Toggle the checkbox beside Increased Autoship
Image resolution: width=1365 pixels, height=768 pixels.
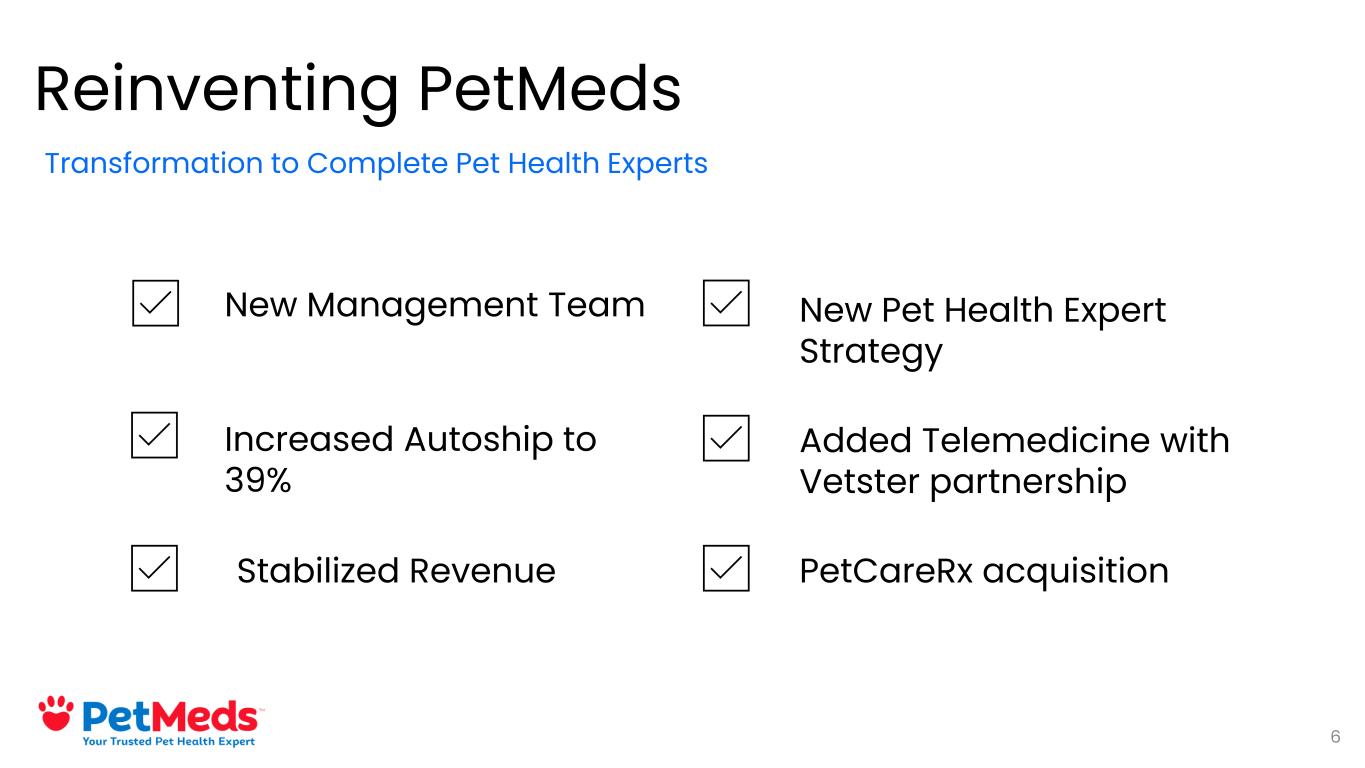pyautogui.click(x=155, y=435)
